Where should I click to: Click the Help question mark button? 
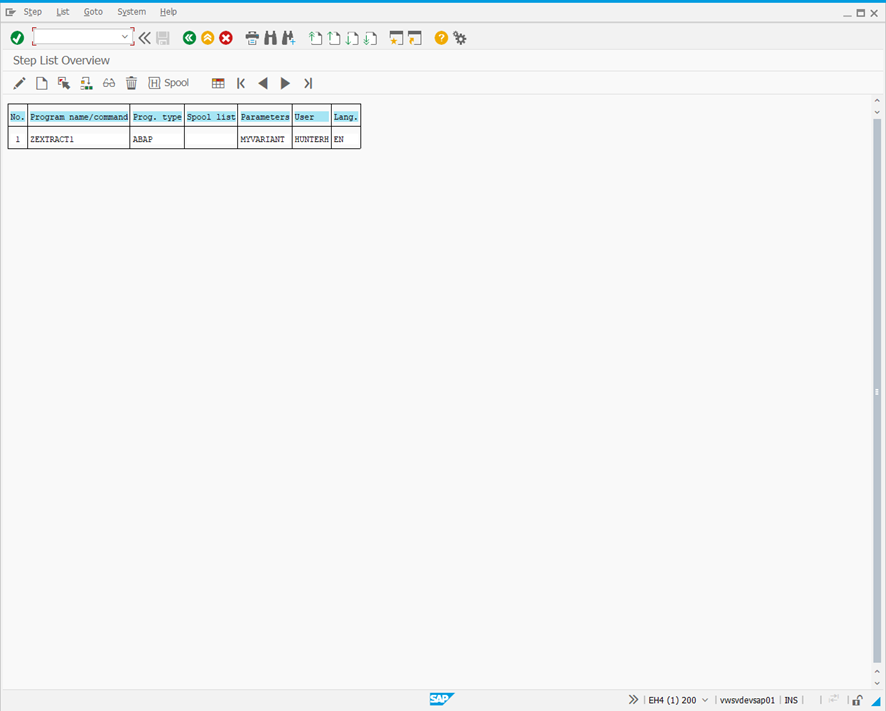(x=439, y=37)
